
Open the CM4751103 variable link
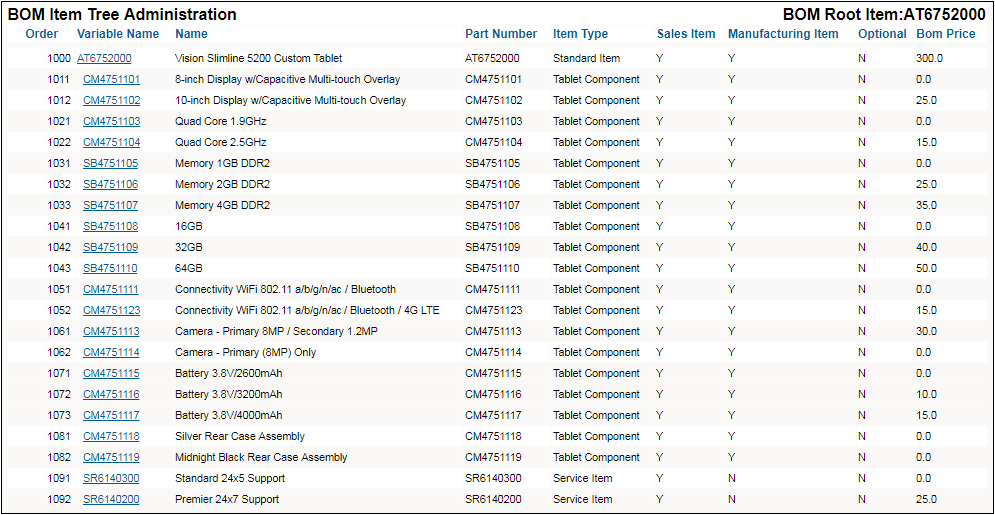click(x=112, y=121)
